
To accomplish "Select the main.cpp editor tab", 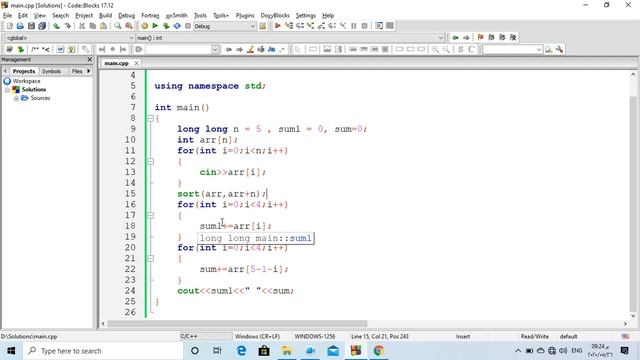I will (x=116, y=63).
